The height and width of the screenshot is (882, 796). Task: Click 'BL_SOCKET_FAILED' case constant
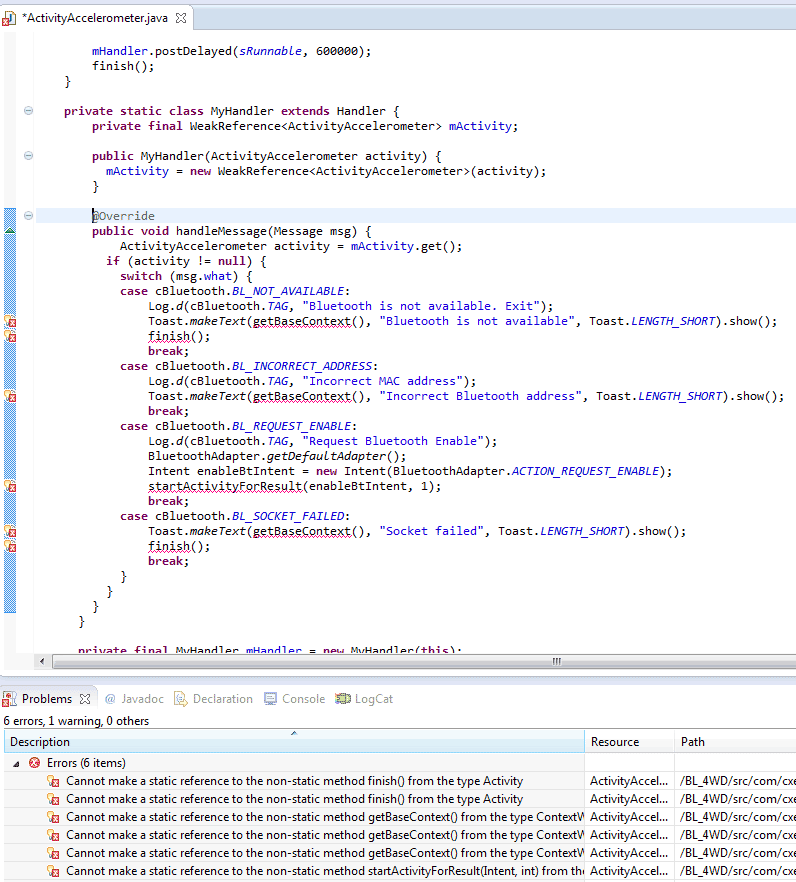point(288,516)
